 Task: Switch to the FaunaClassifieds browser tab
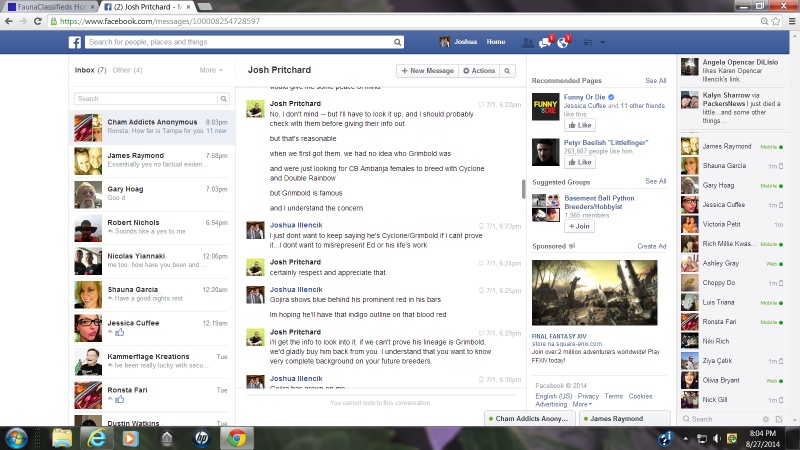click(x=51, y=7)
